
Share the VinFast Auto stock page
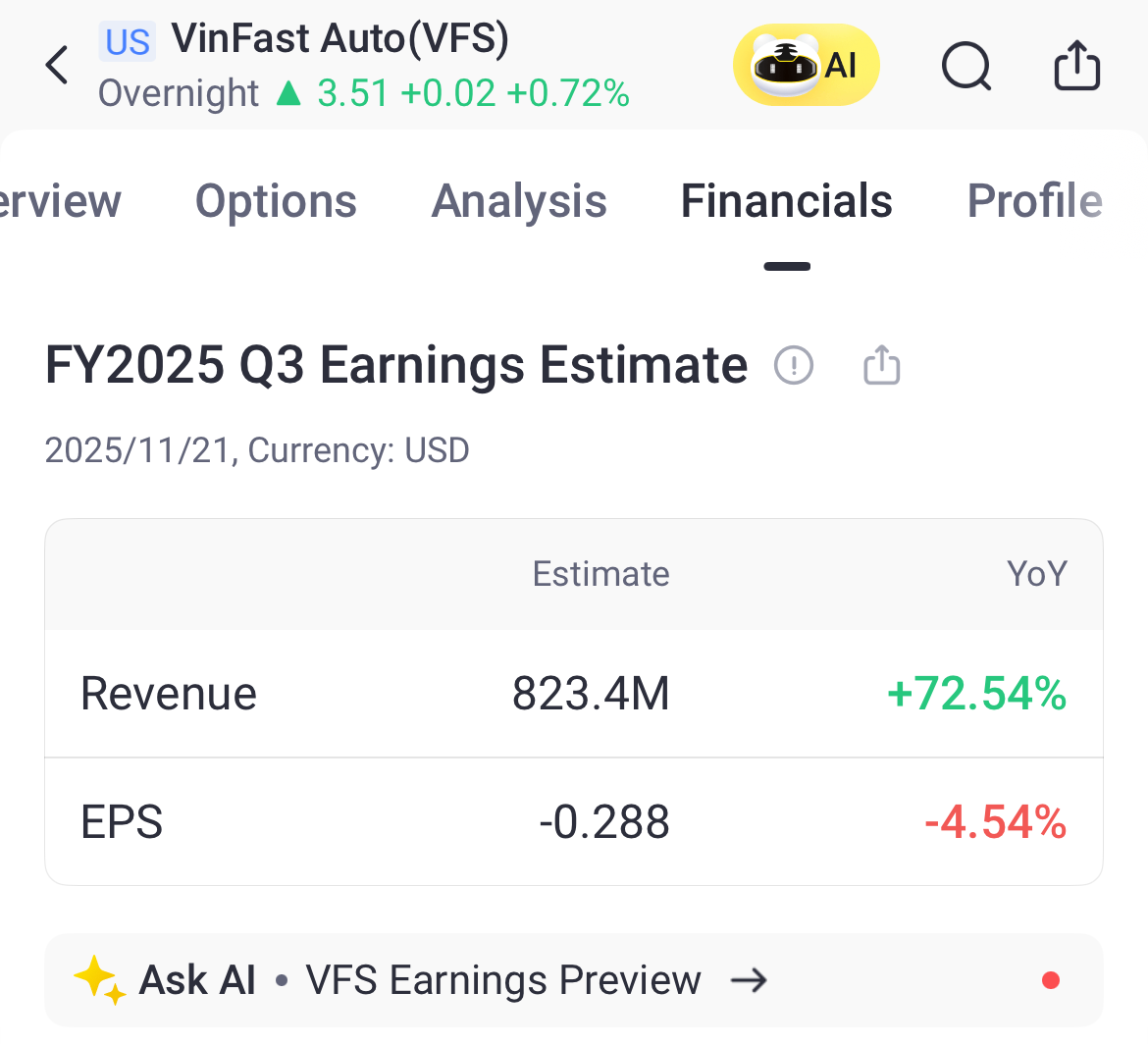pos(1076,66)
